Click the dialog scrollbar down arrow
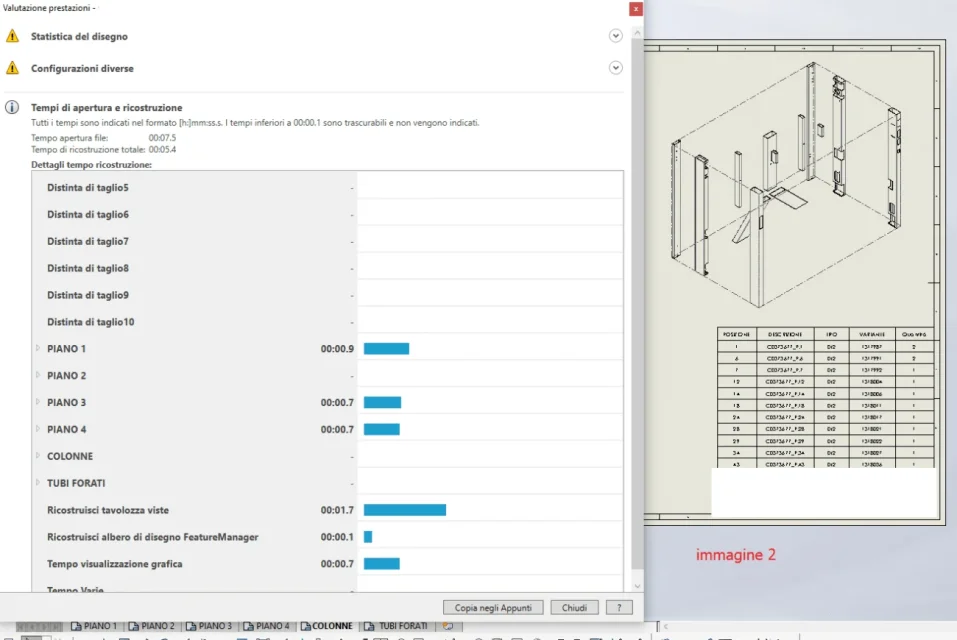 tap(637, 586)
